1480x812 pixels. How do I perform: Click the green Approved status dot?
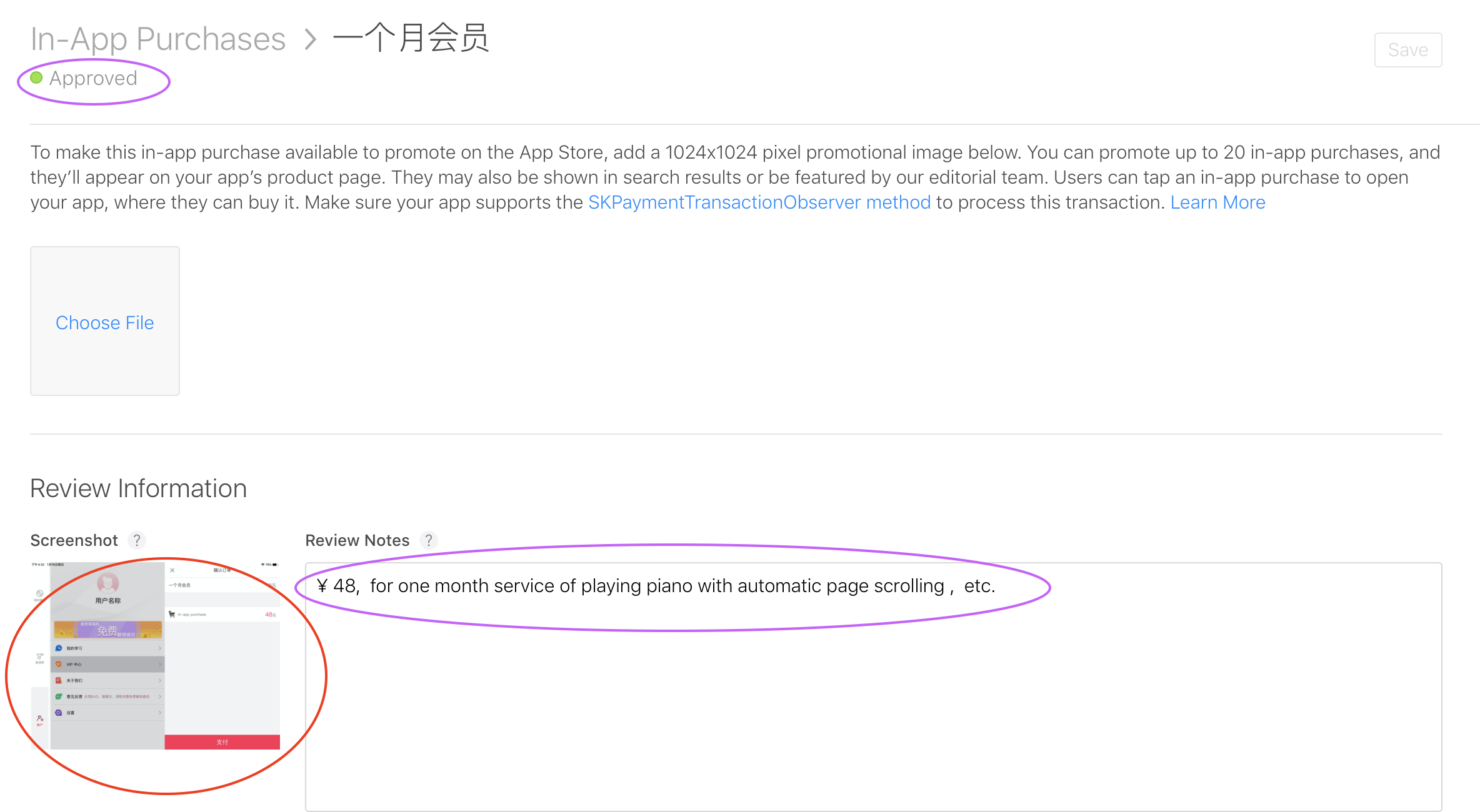[x=37, y=78]
